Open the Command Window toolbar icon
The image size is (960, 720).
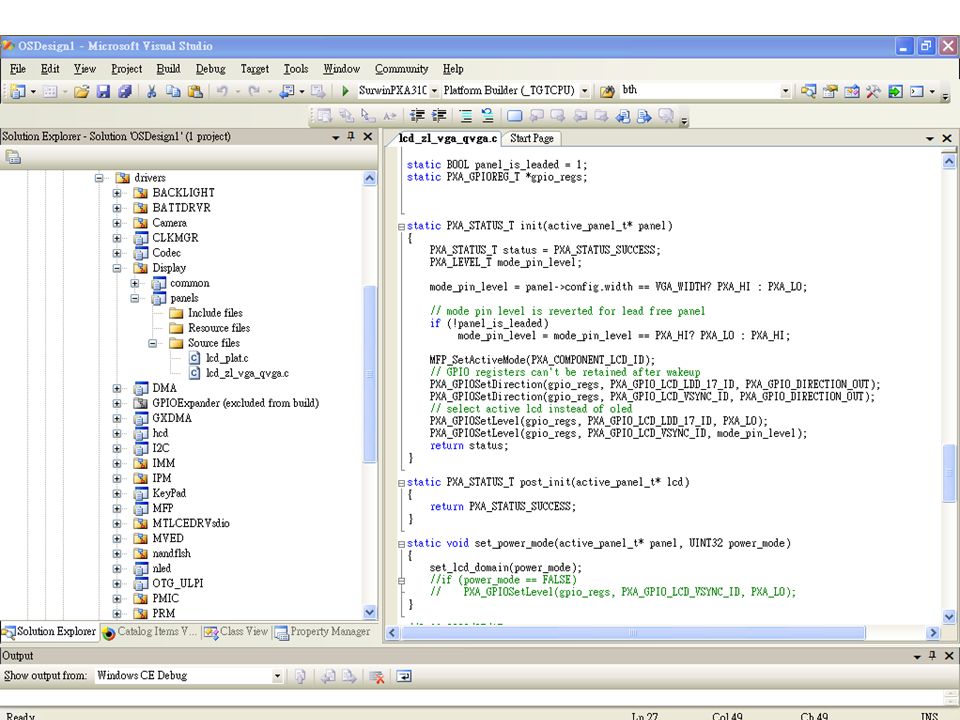click(917, 92)
